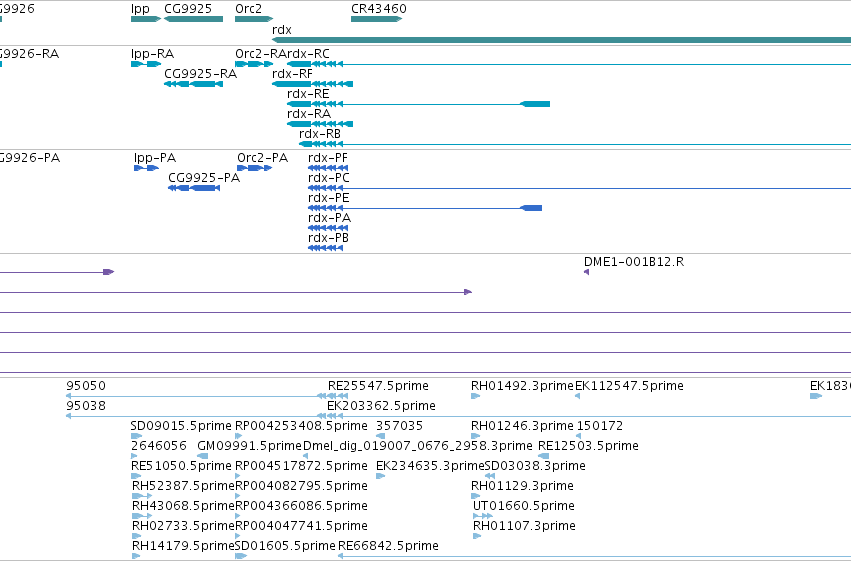
Task: Select the rdx-RF transcript label
Action: pyautogui.click(x=292, y=74)
